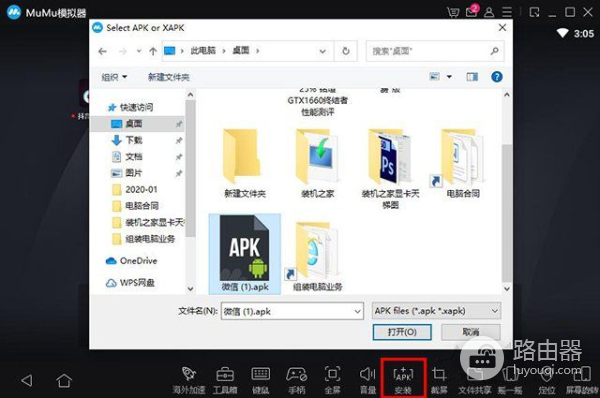600x398 pixels.
Task: Select 文档 in navigation pane
Action: pos(134,157)
